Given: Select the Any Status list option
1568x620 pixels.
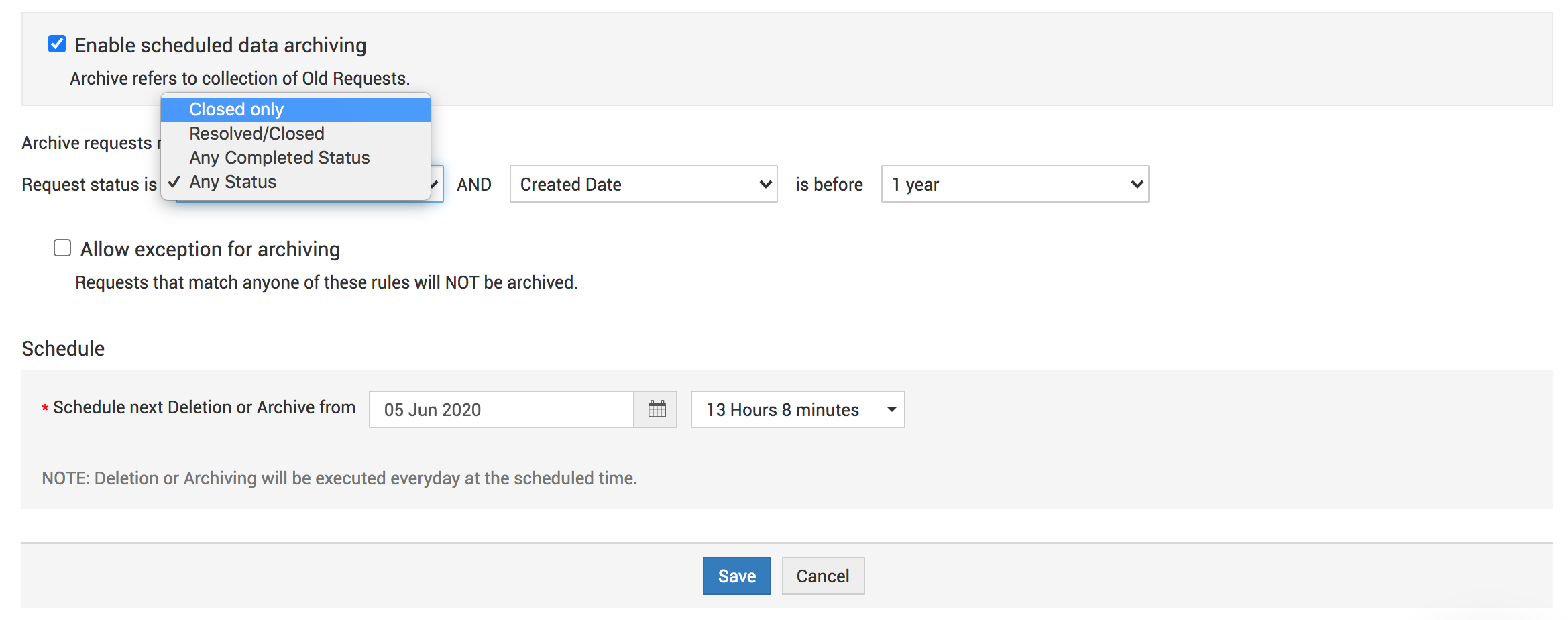Looking at the screenshot, I should pyautogui.click(x=233, y=182).
